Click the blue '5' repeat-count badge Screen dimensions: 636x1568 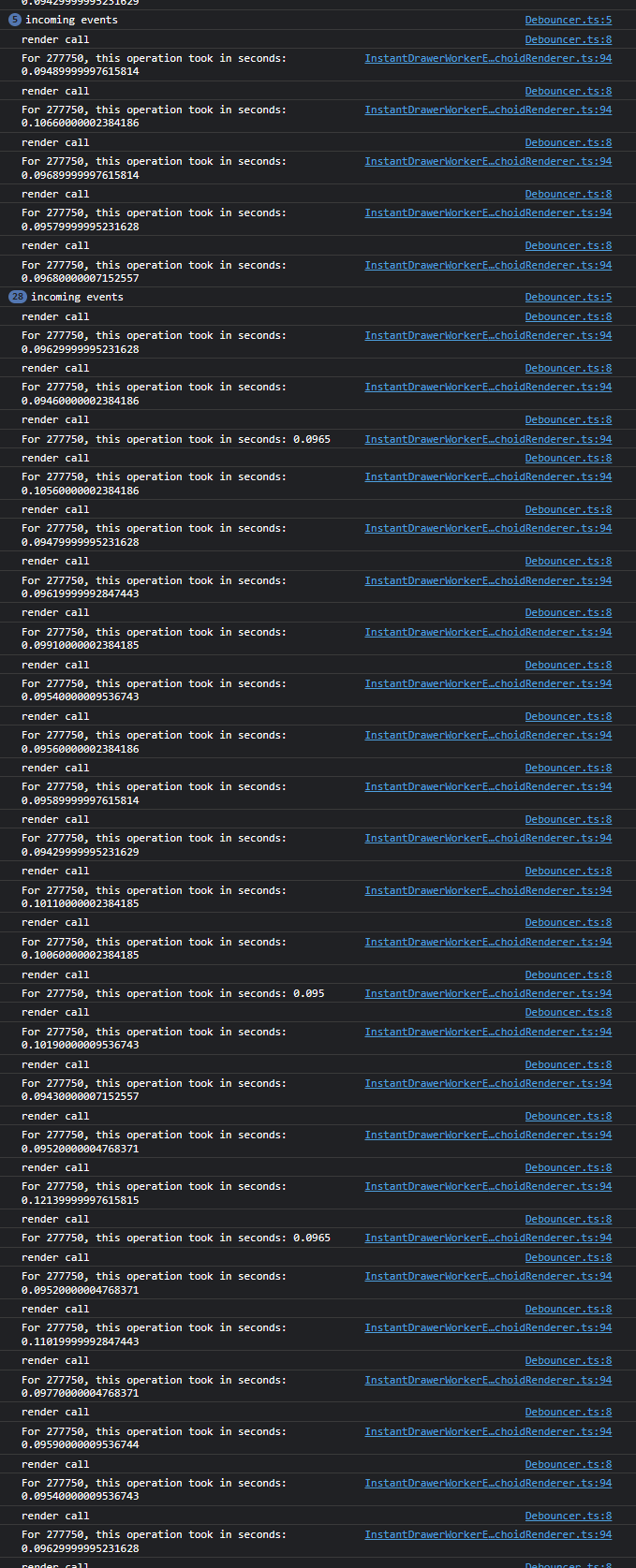(14, 20)
